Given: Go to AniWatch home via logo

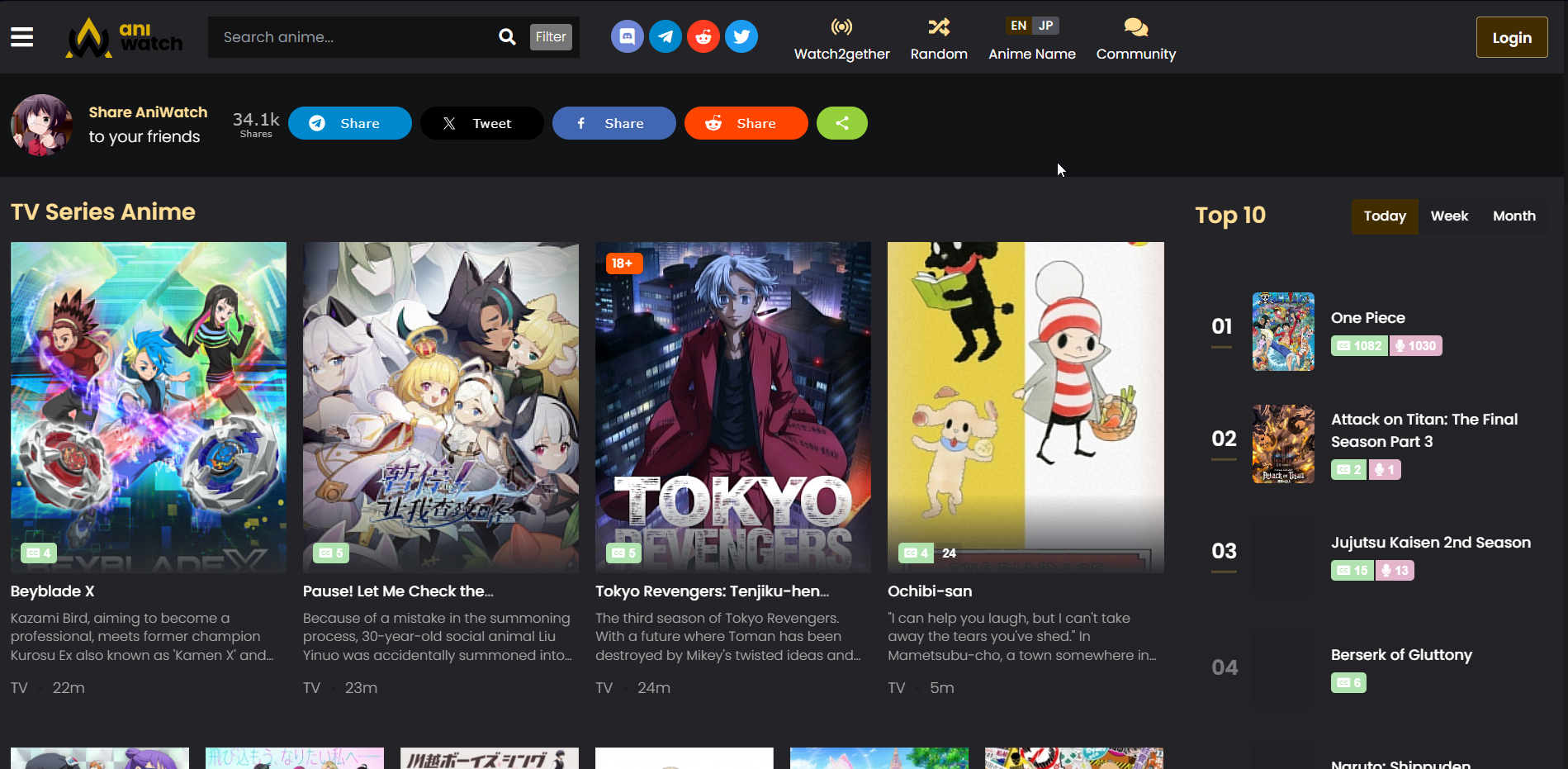Looking at the screenshot, I should pyautogui.click(x=124, y=37).
